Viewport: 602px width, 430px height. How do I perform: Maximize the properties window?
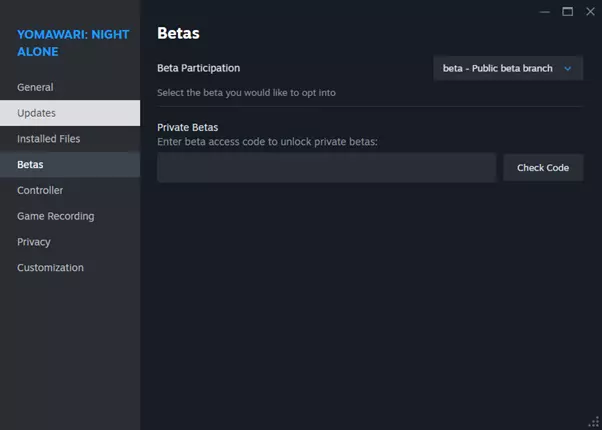(567, 11)
